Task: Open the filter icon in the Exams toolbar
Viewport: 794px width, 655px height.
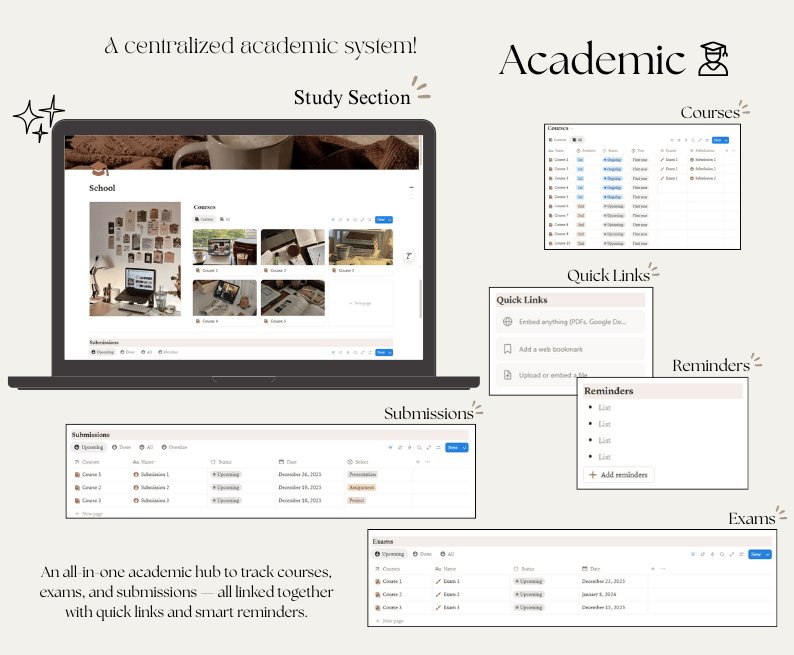Action: point(693,554)
